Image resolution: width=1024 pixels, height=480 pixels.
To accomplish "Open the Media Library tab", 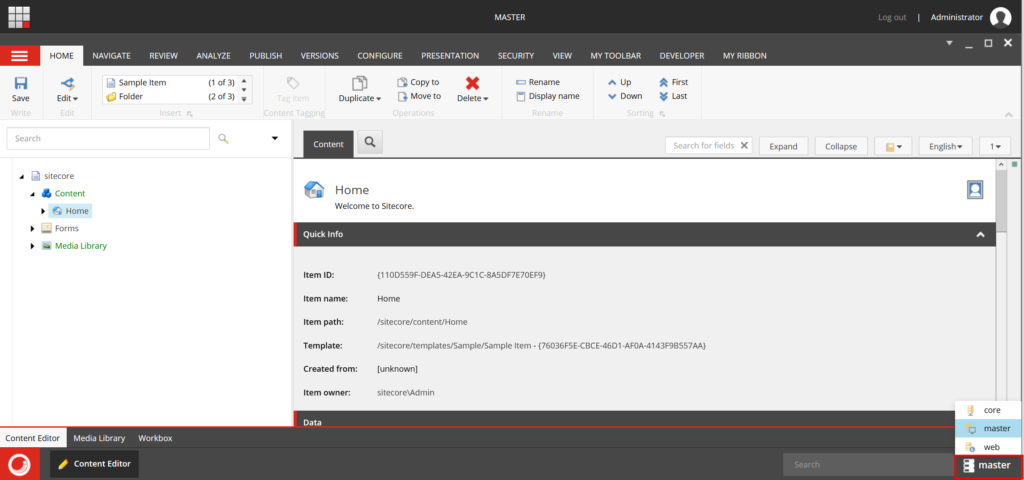I will (99, 438).
